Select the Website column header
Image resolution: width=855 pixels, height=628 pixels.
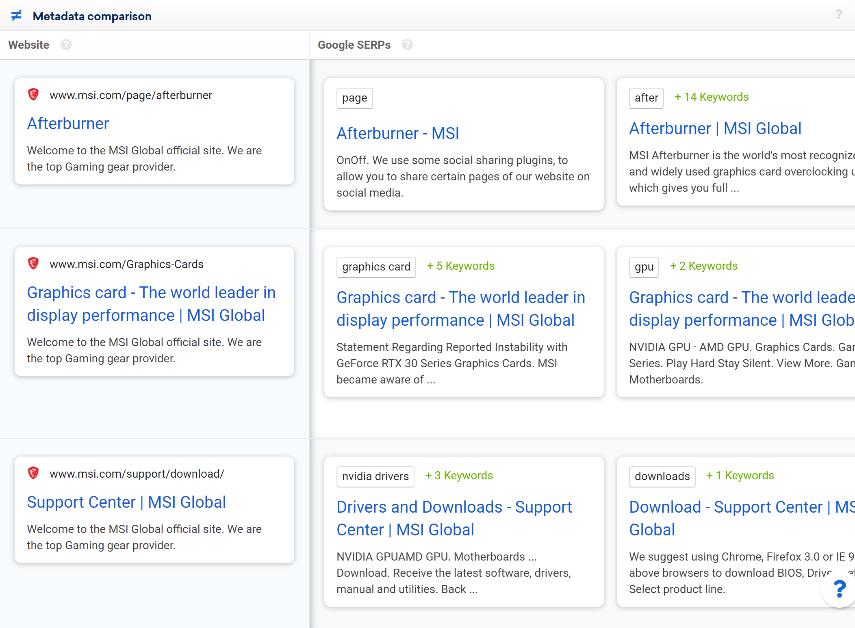[30, 45]
